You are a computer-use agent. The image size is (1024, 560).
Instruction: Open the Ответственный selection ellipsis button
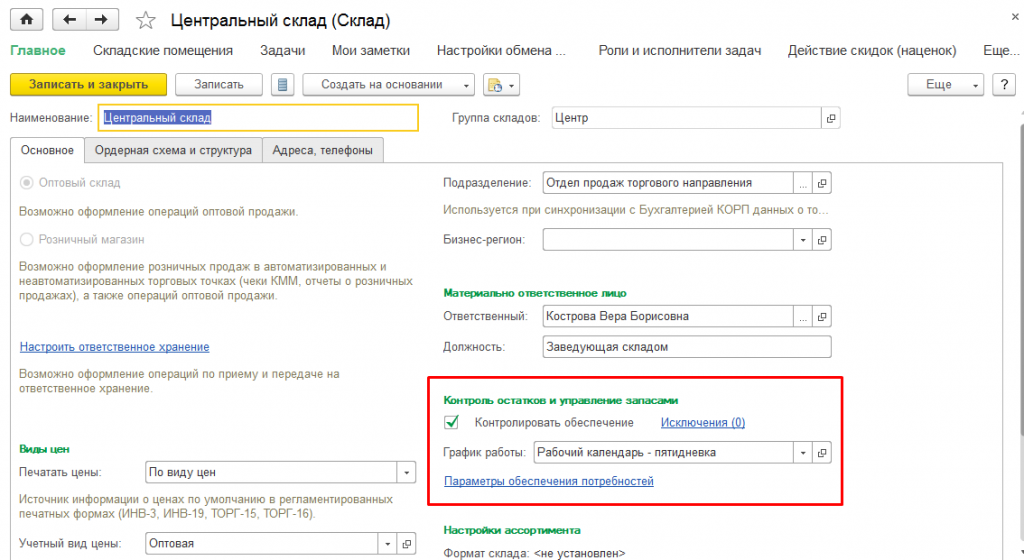click(x=803, y=317)
